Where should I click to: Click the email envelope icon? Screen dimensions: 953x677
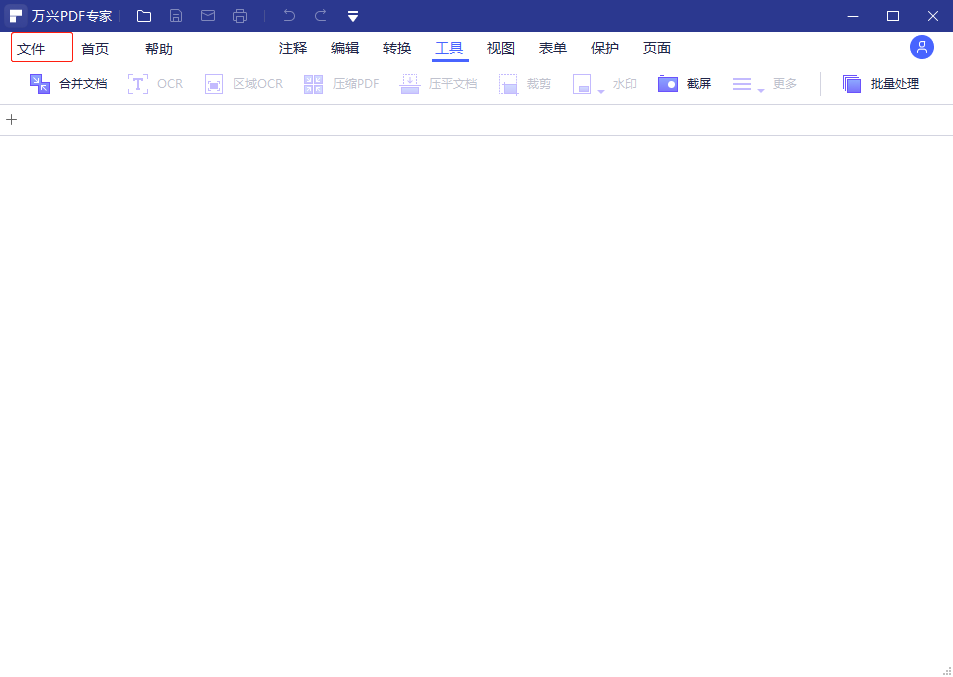point(208,16)
